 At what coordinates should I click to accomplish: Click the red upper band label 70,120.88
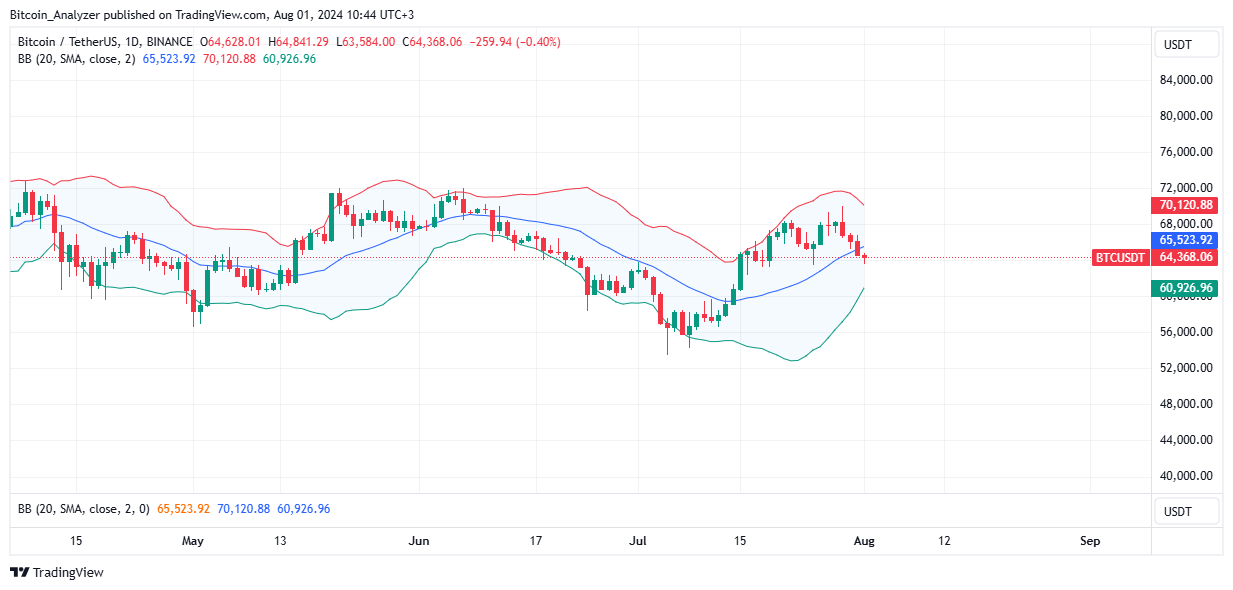click(x=1184, y=204)
